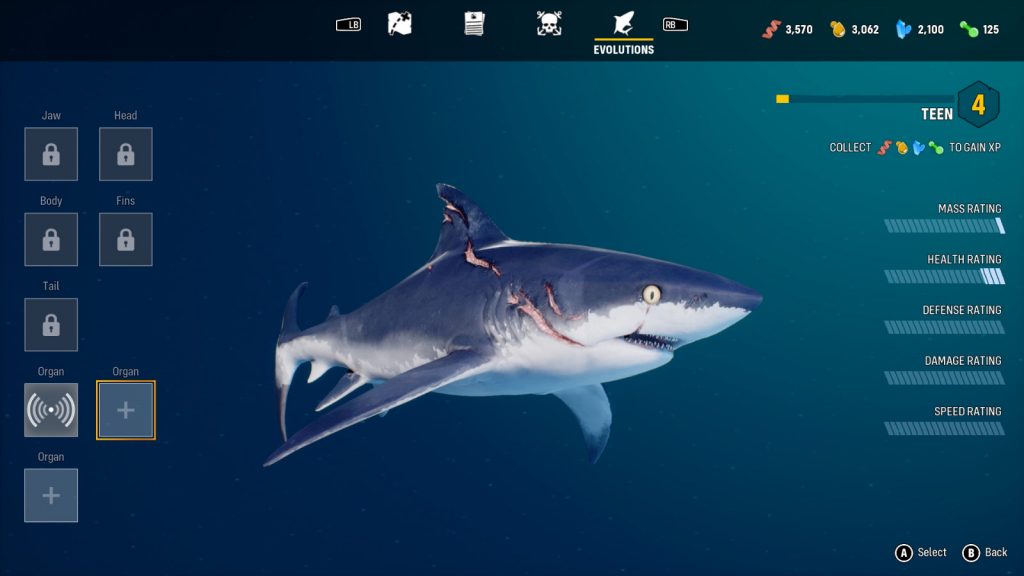
Task: Click the red protein resource counter
Action: pos(787,30)
